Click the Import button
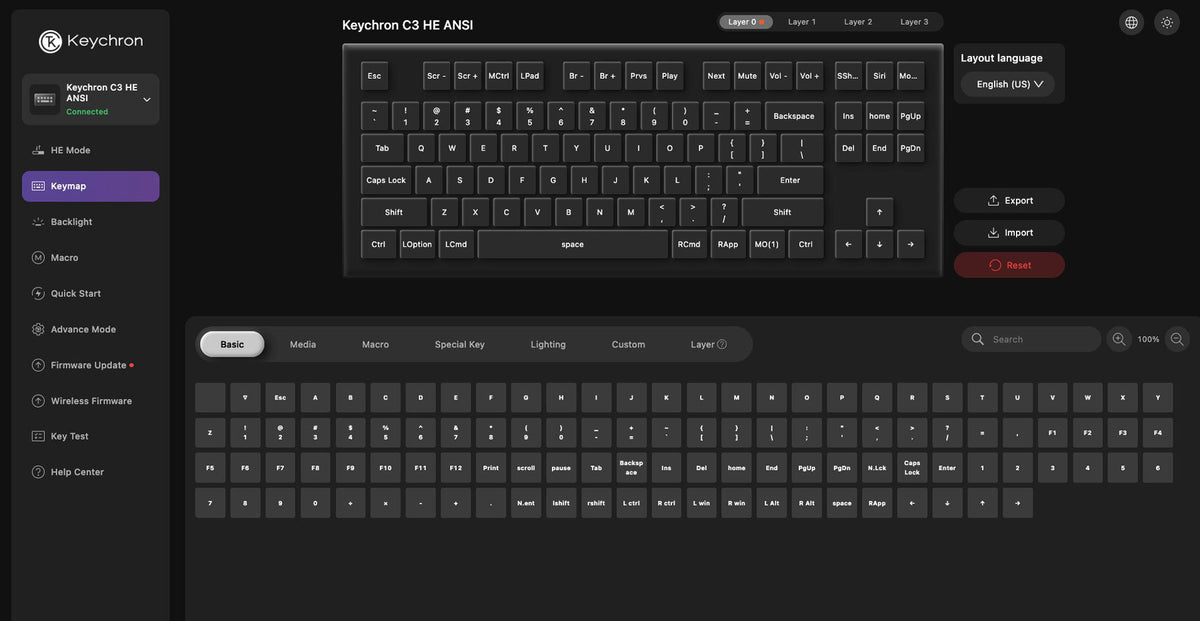The width and height of the screenshot is (1200, 621). click(1009, 232)
